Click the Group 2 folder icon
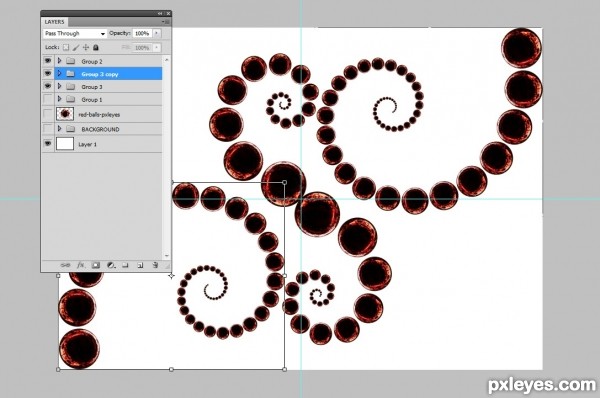Viewport: 600px width, 398px height. pyautogui.click(x=70, y=61)
